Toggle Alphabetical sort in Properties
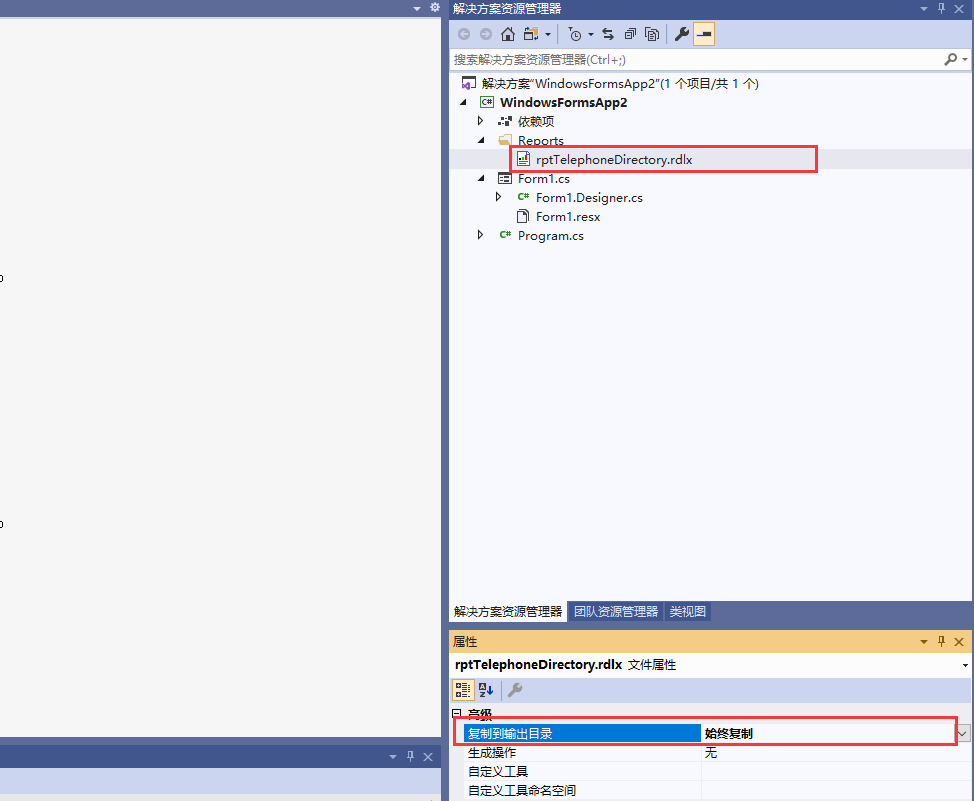Viewport: 974px width, 801px height. pos(486,690)
